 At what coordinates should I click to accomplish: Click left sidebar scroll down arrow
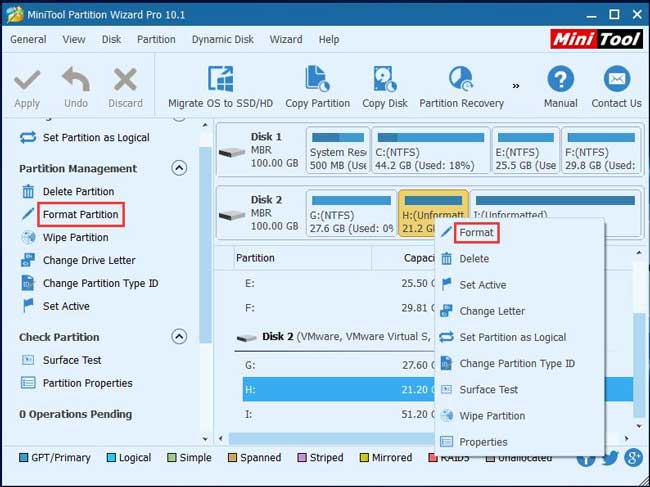(205, 439)
